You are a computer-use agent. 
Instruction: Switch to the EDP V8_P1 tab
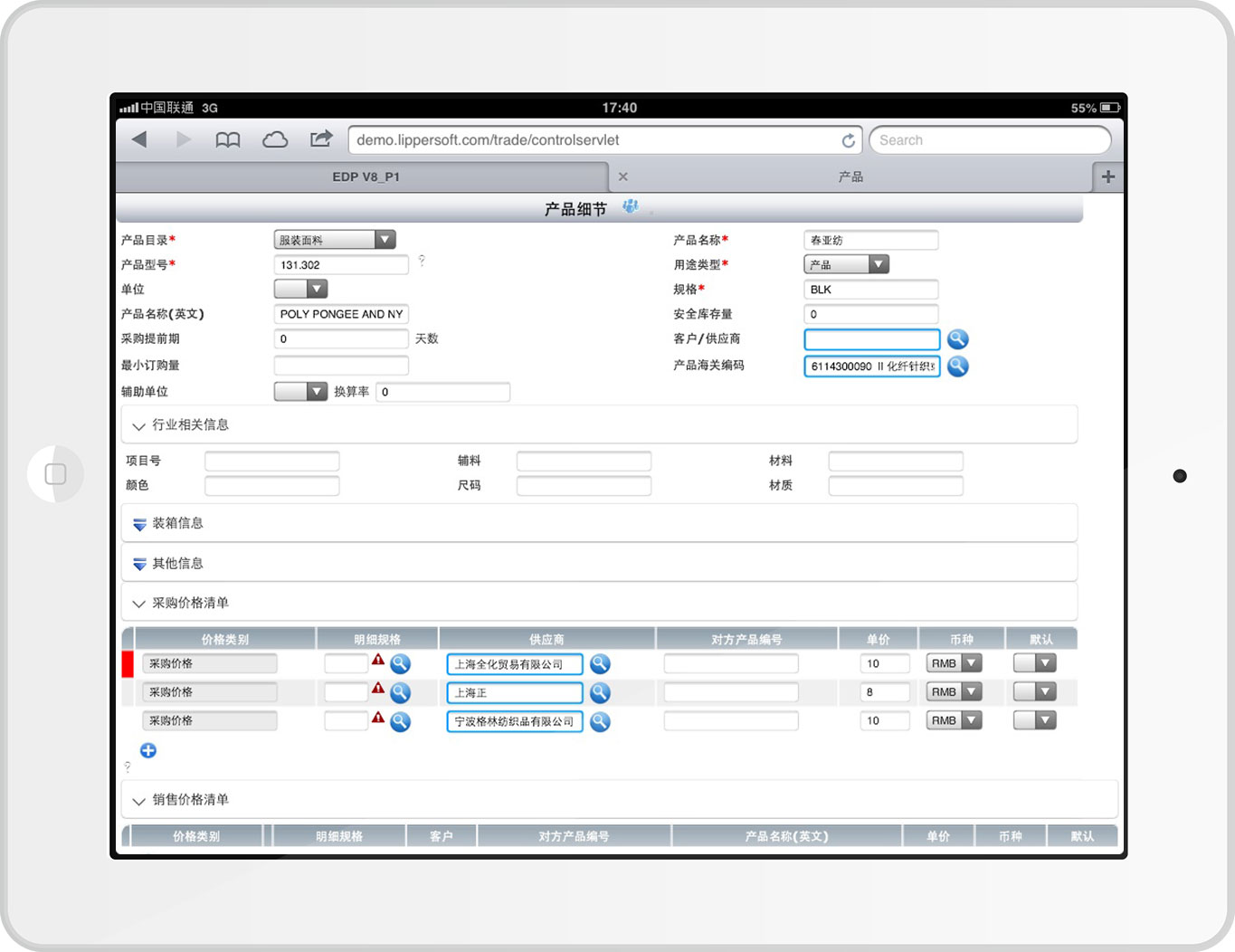pyautogui.click(x=366, y=176)
